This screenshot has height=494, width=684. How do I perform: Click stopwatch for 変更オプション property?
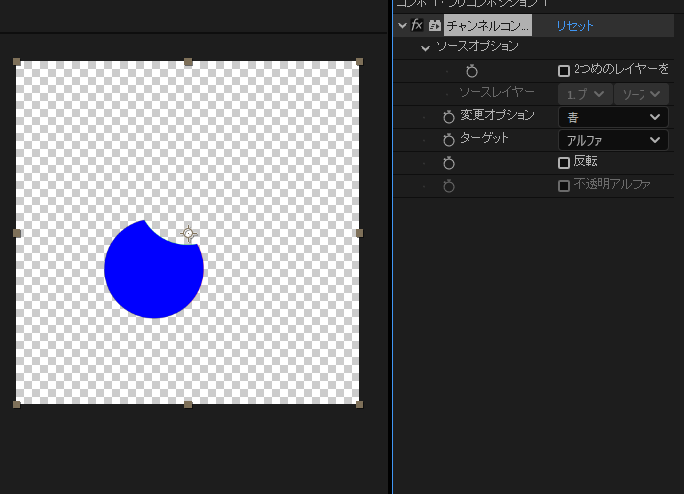(449, 117)
